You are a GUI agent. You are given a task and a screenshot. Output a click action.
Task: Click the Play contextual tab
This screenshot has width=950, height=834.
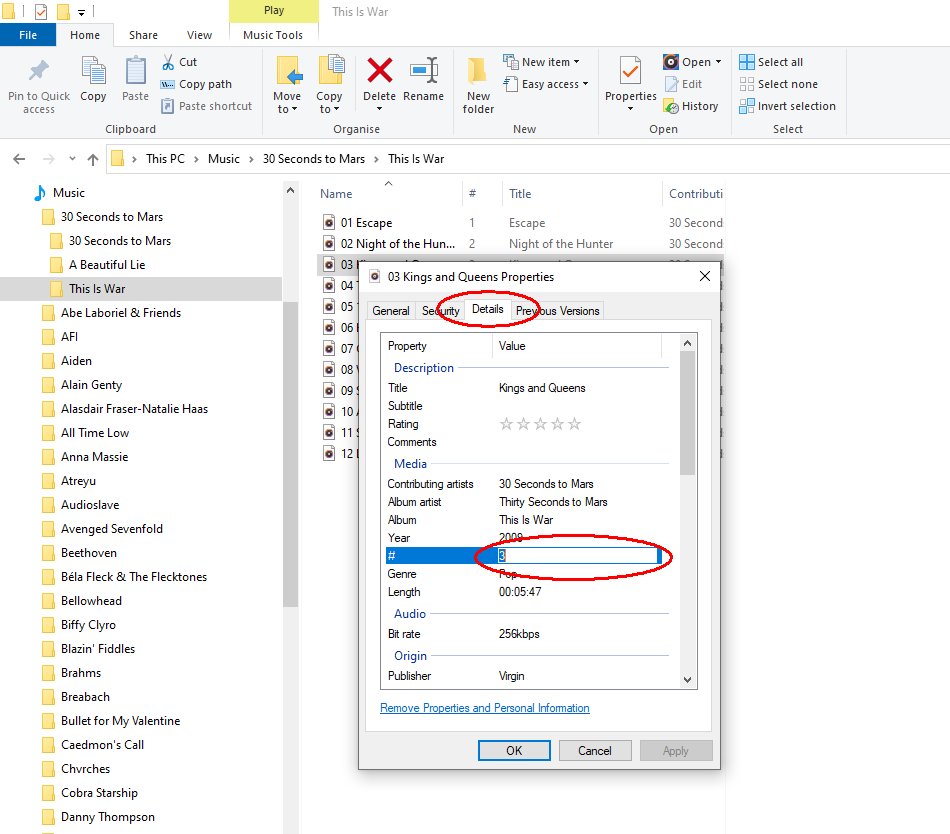pos(274,10)
